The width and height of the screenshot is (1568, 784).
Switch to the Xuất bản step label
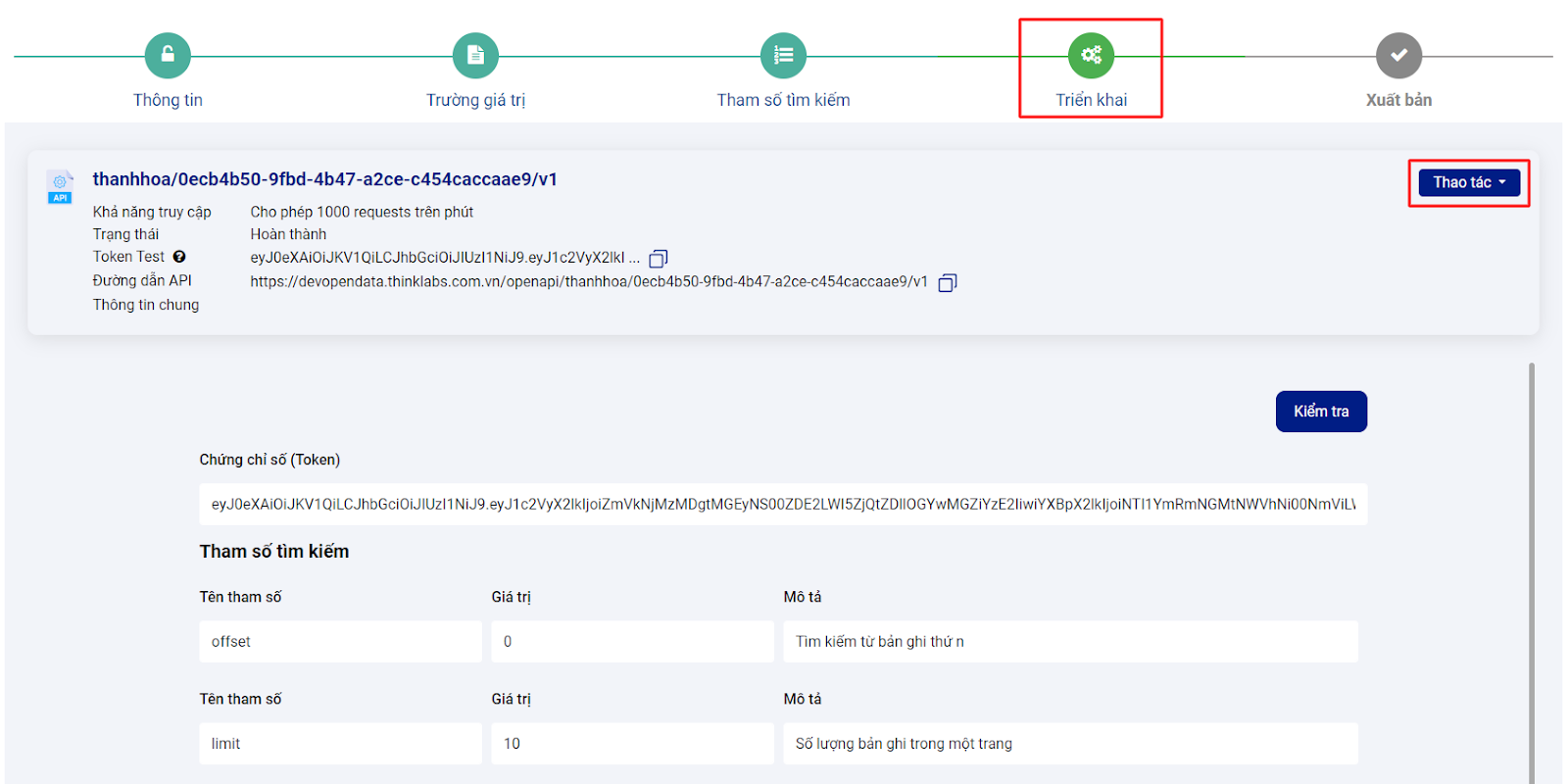pyautogui.click(x=1398, y=100)
